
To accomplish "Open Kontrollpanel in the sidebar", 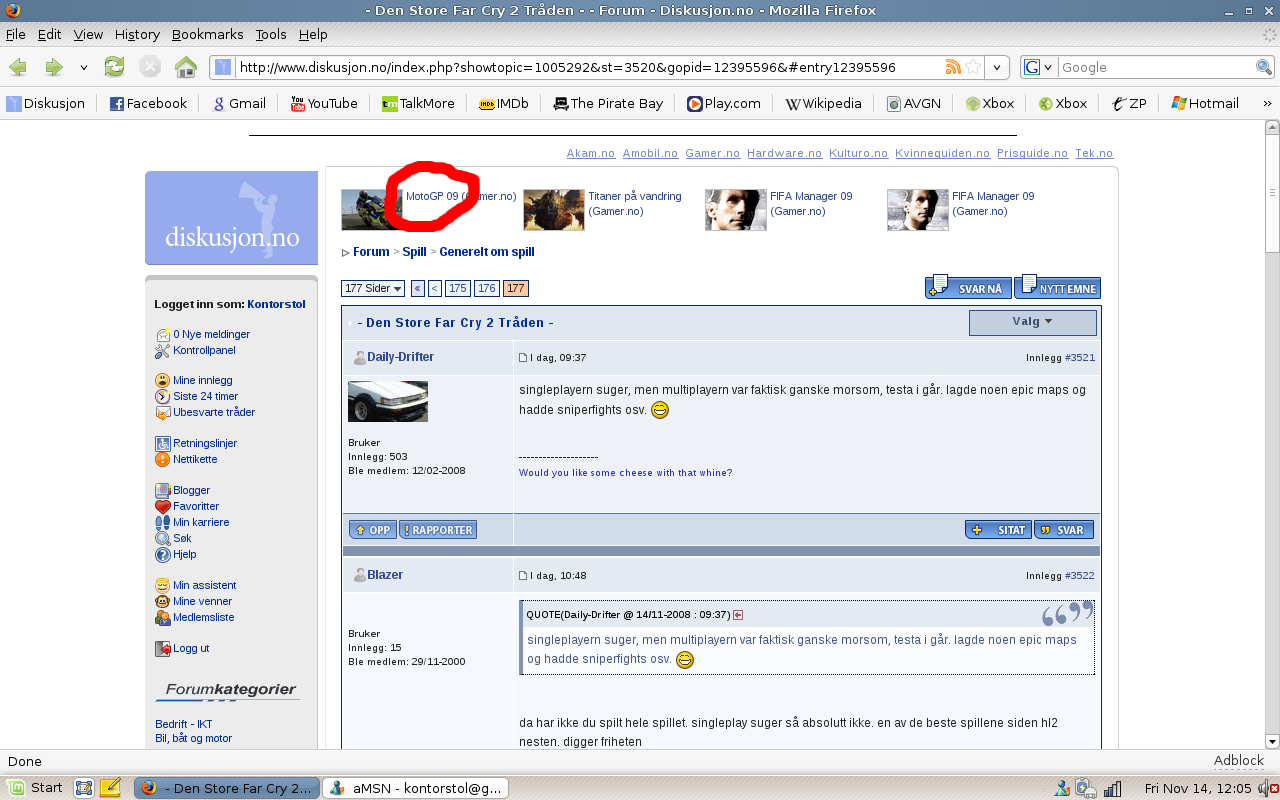I will tap(204, 350).
